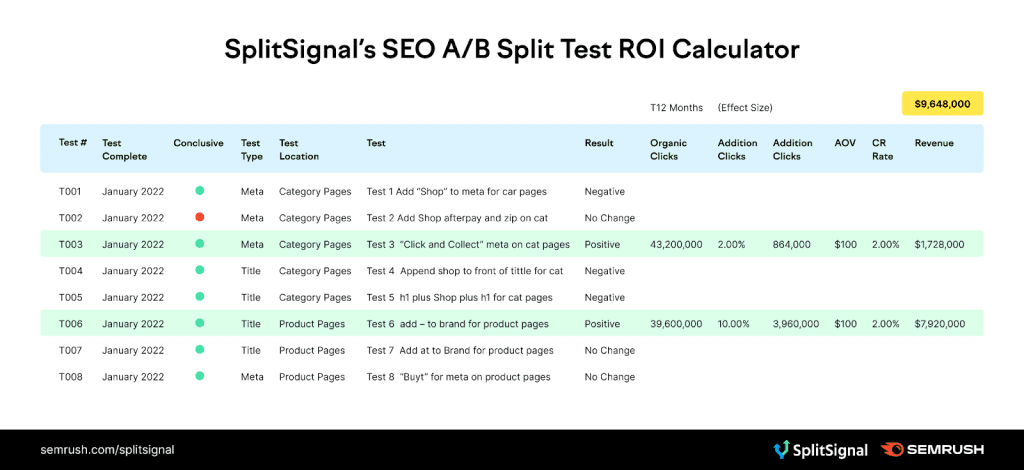Select Test 7 Add at to Brand text

click(x=460, y=351)
